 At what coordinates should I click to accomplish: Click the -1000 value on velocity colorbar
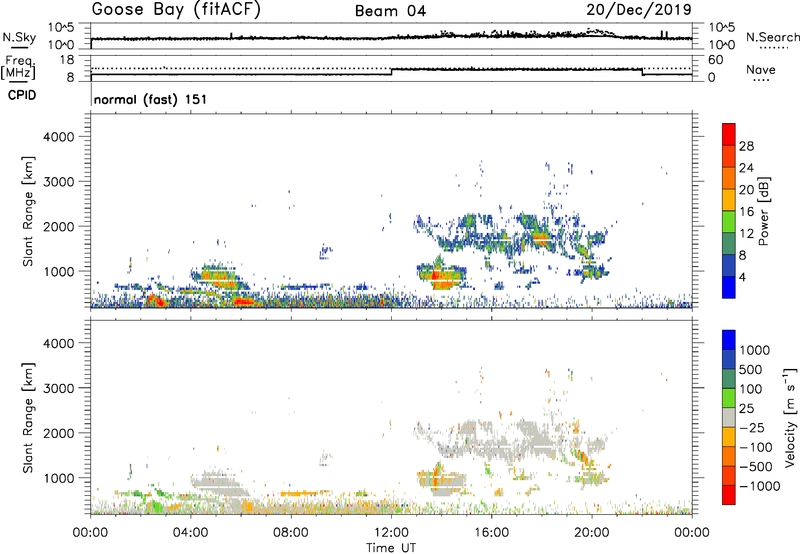click(x=759, y=486)
